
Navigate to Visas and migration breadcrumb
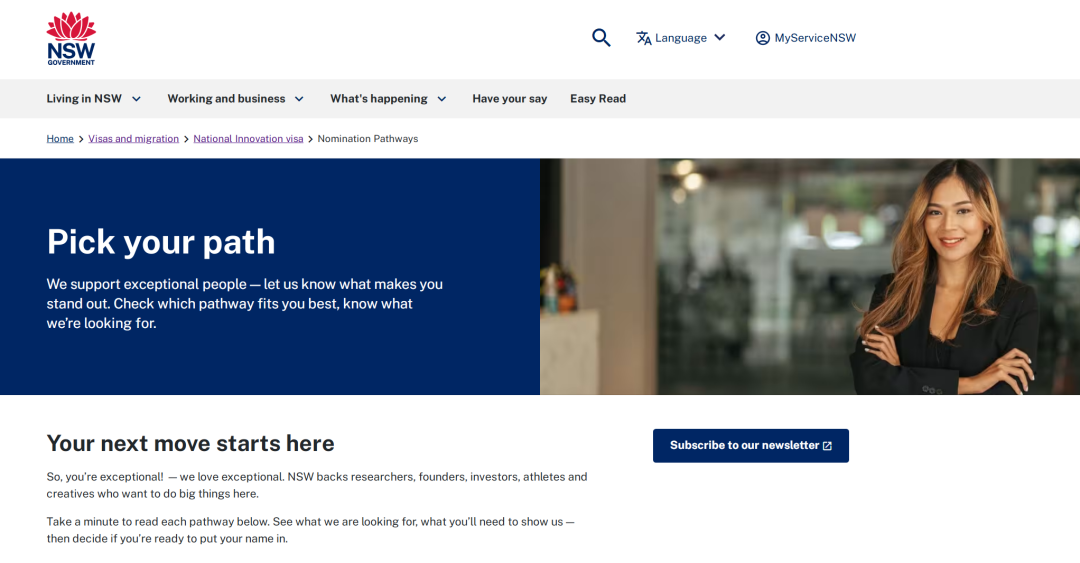(133, 139)
